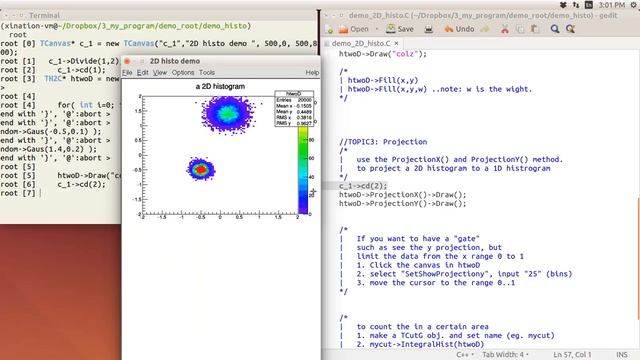
Task: Click the Redo arrow in gedit's toolbar
Action: (x=485, y=29)
